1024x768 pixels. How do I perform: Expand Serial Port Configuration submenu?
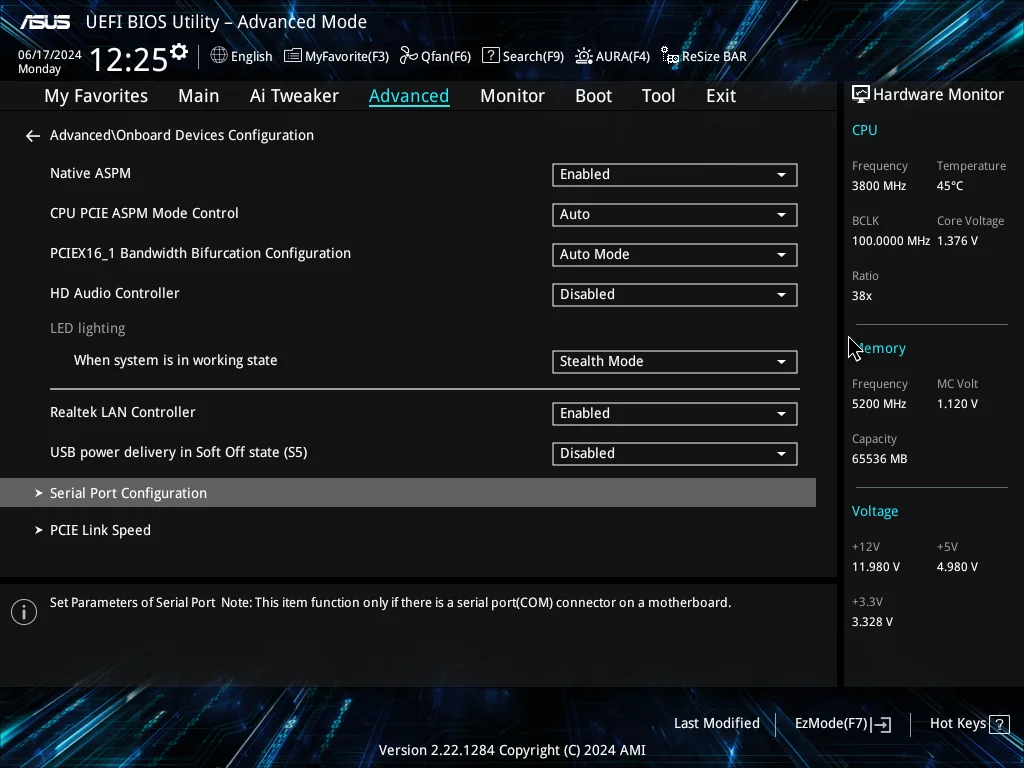click(408, 493)
